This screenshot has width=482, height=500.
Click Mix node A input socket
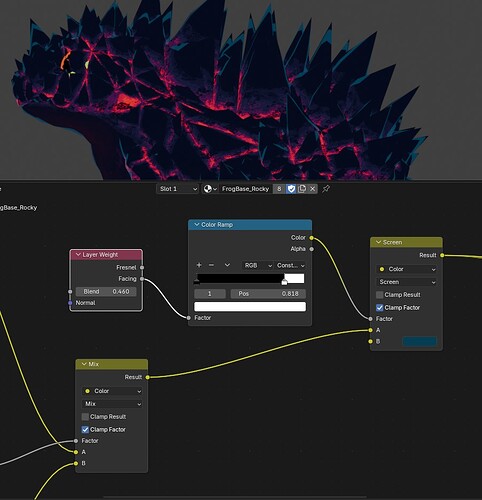pyautogui.click(x=76, y=452)
